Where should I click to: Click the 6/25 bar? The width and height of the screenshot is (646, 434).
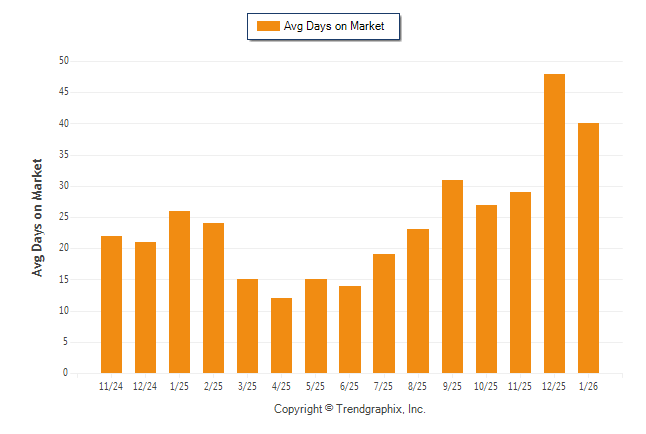pyautogui.click(x=350, y=329)
